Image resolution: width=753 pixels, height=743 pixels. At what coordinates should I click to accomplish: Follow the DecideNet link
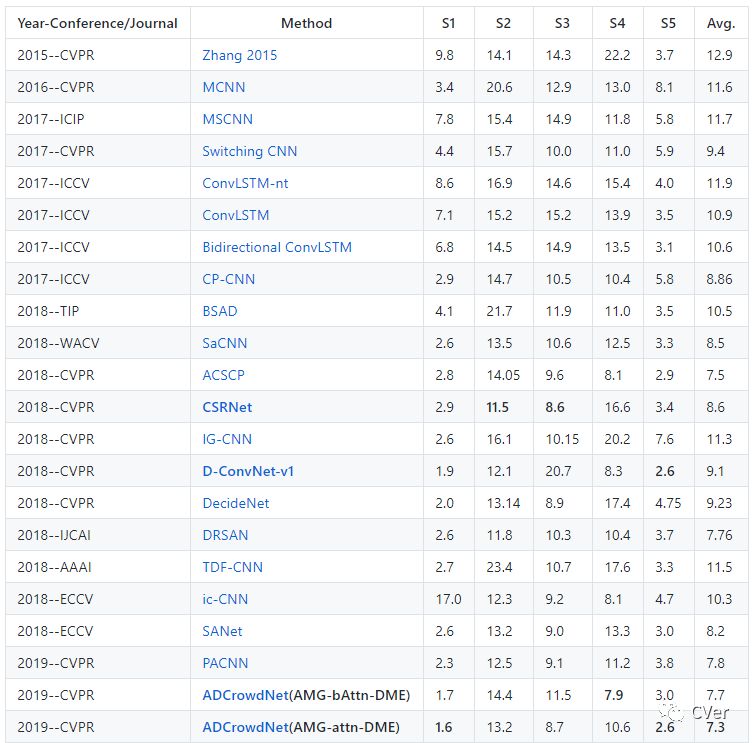coord(235,503)
